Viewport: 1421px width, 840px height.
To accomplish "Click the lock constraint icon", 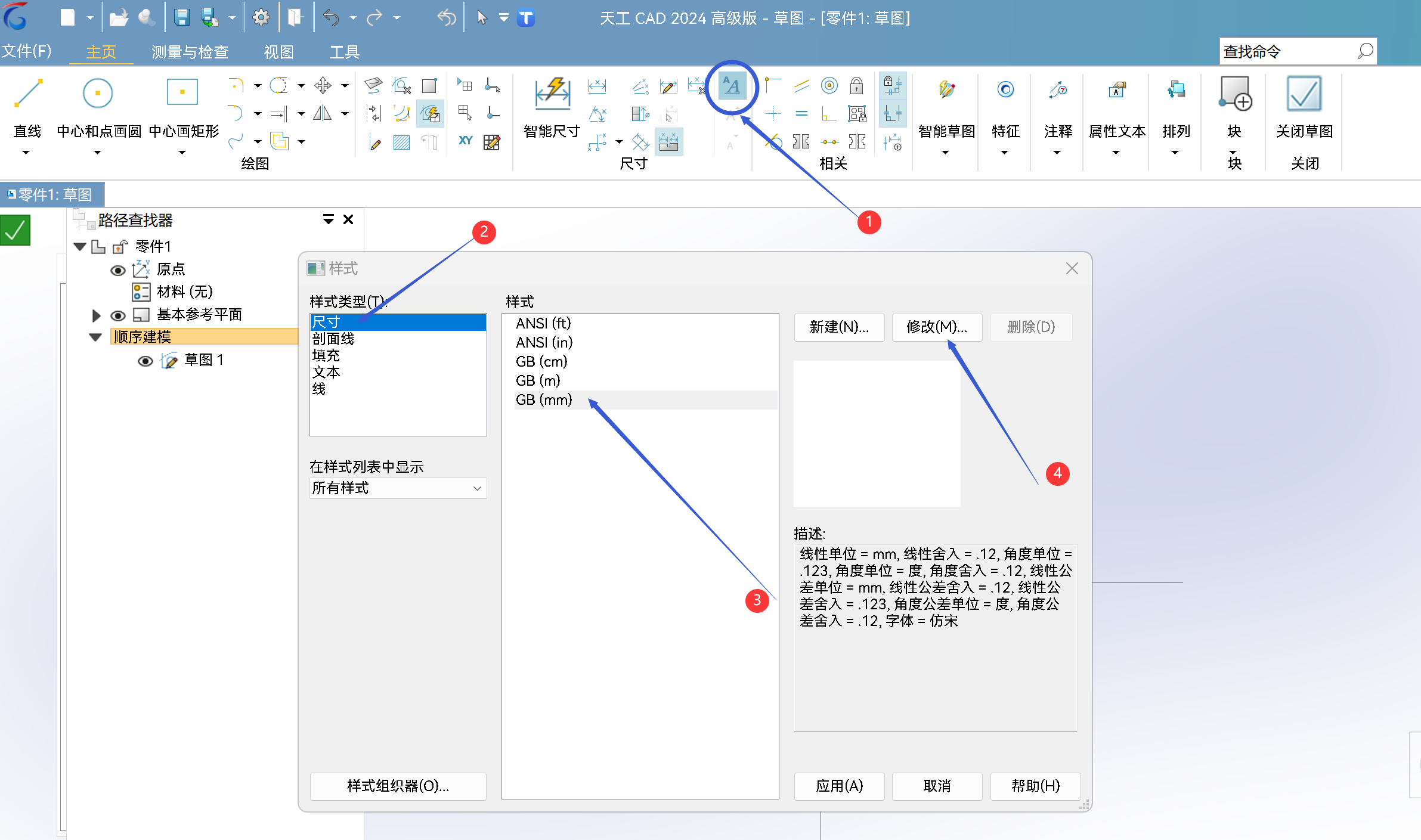I will 856,86.
